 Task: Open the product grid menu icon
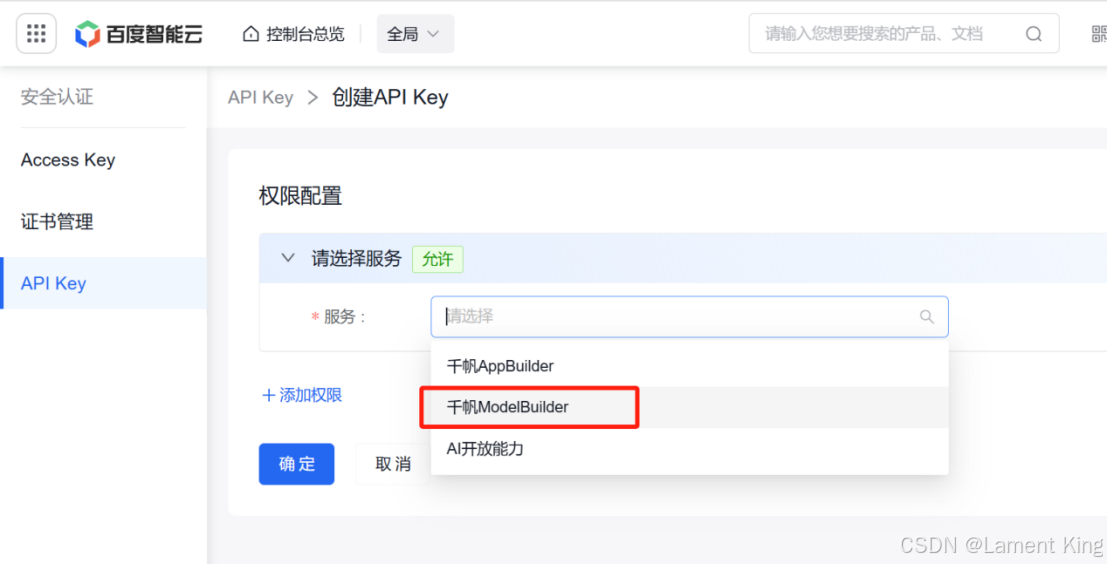tap(36, 33)
